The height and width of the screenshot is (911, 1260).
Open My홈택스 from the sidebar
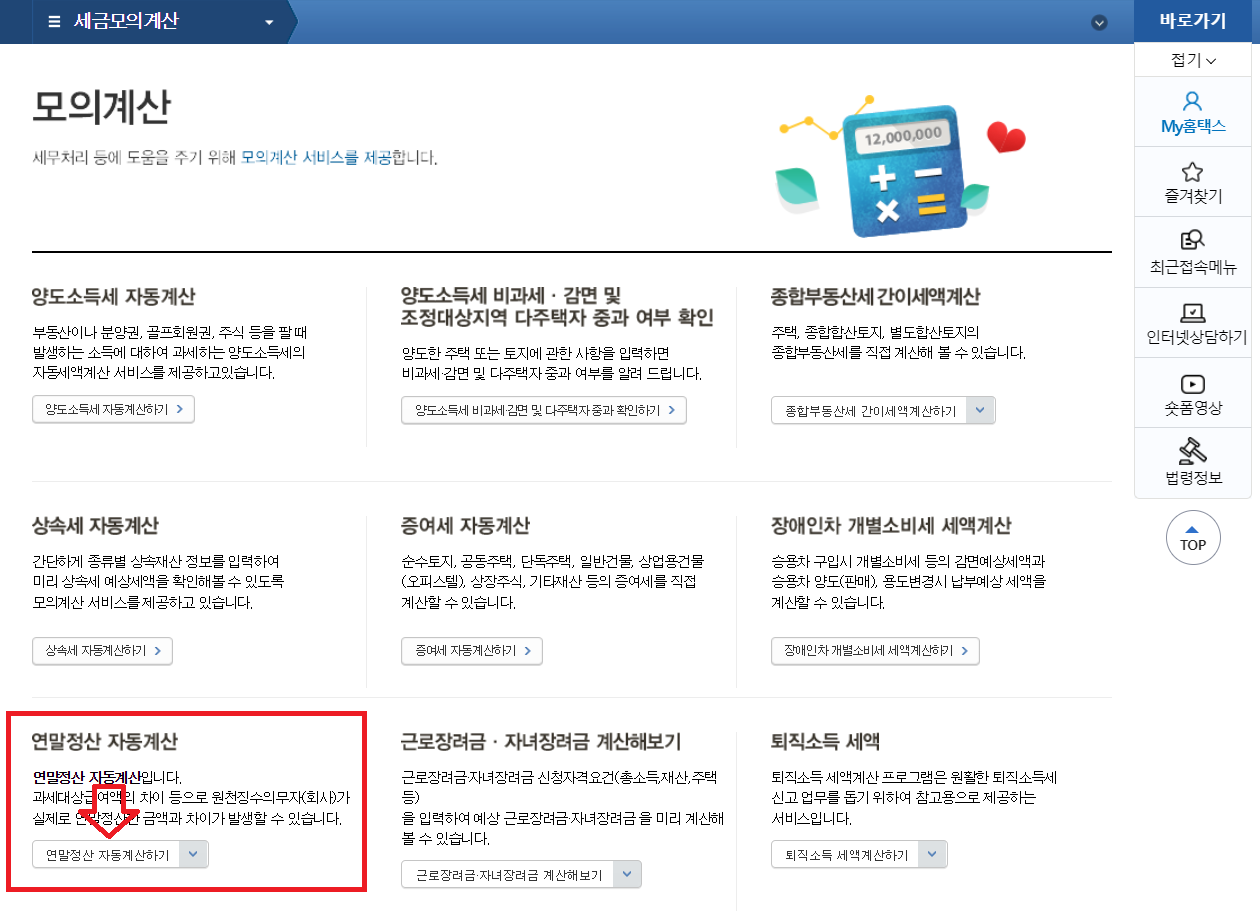tap(1193, 113)
